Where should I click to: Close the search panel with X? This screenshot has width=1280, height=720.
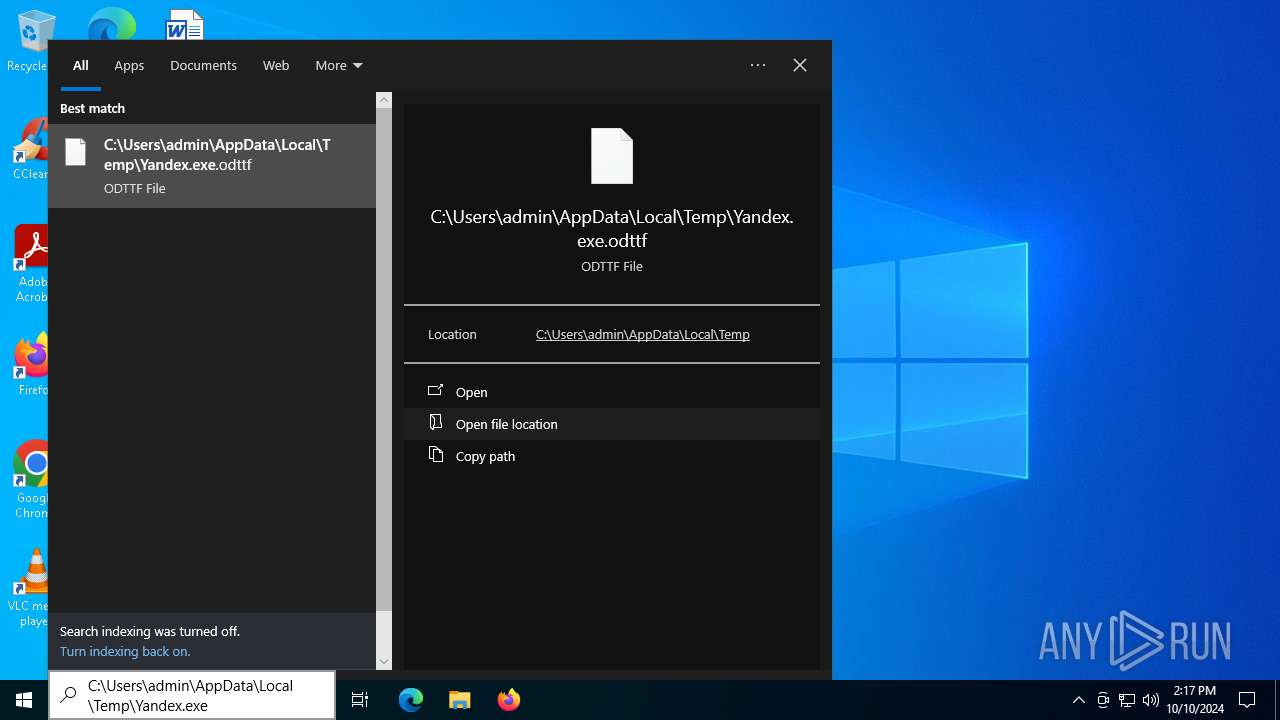[800, 65]
